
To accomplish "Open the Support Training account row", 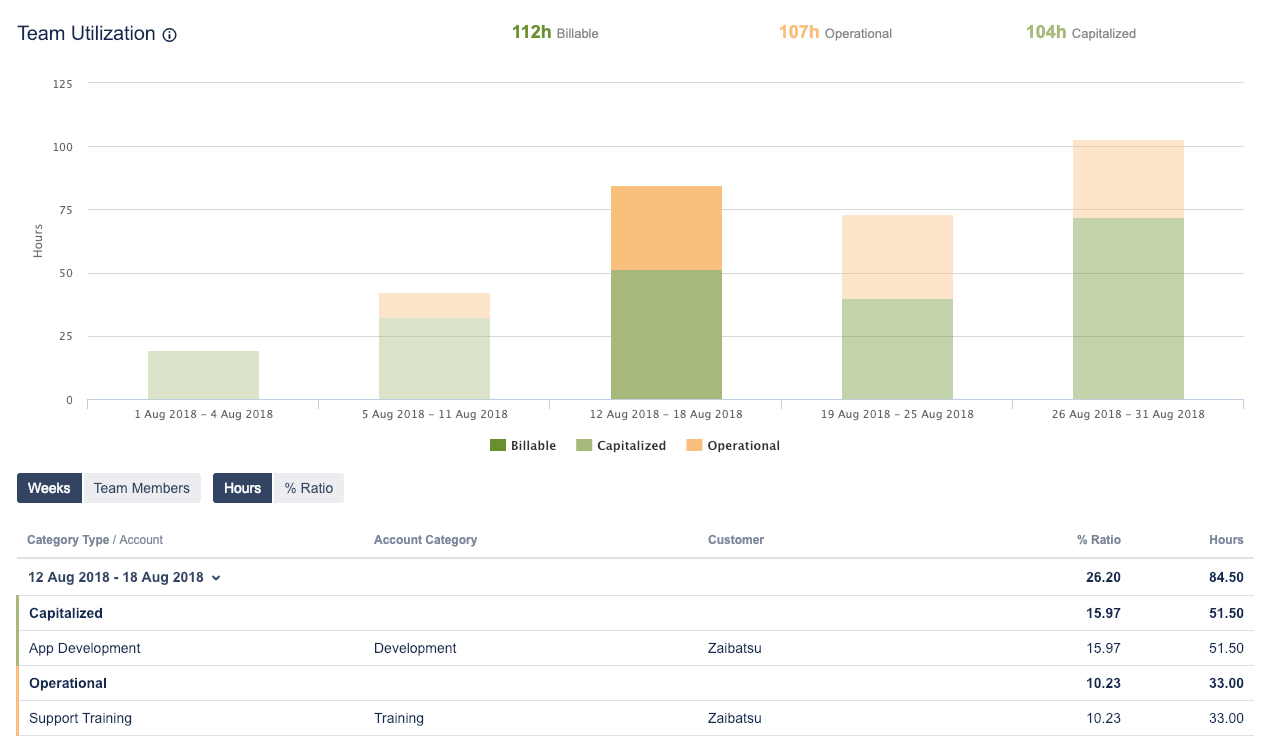I will click(x=80, y=718).
